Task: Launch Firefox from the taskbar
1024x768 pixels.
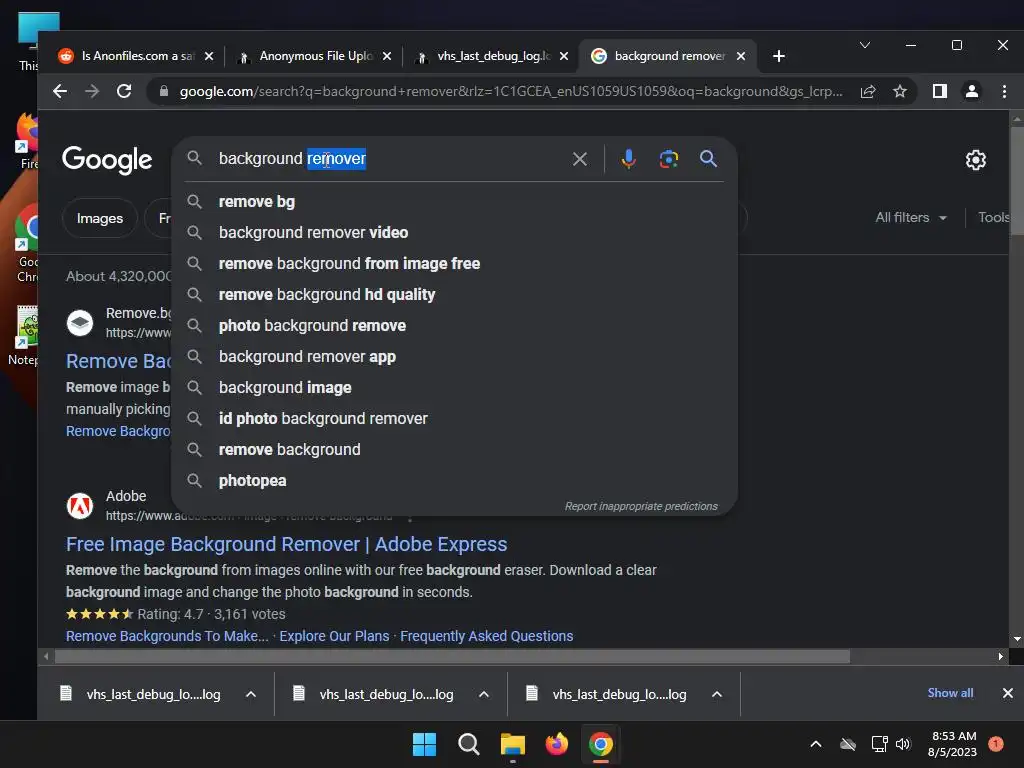Action: (x=556, y=744)
